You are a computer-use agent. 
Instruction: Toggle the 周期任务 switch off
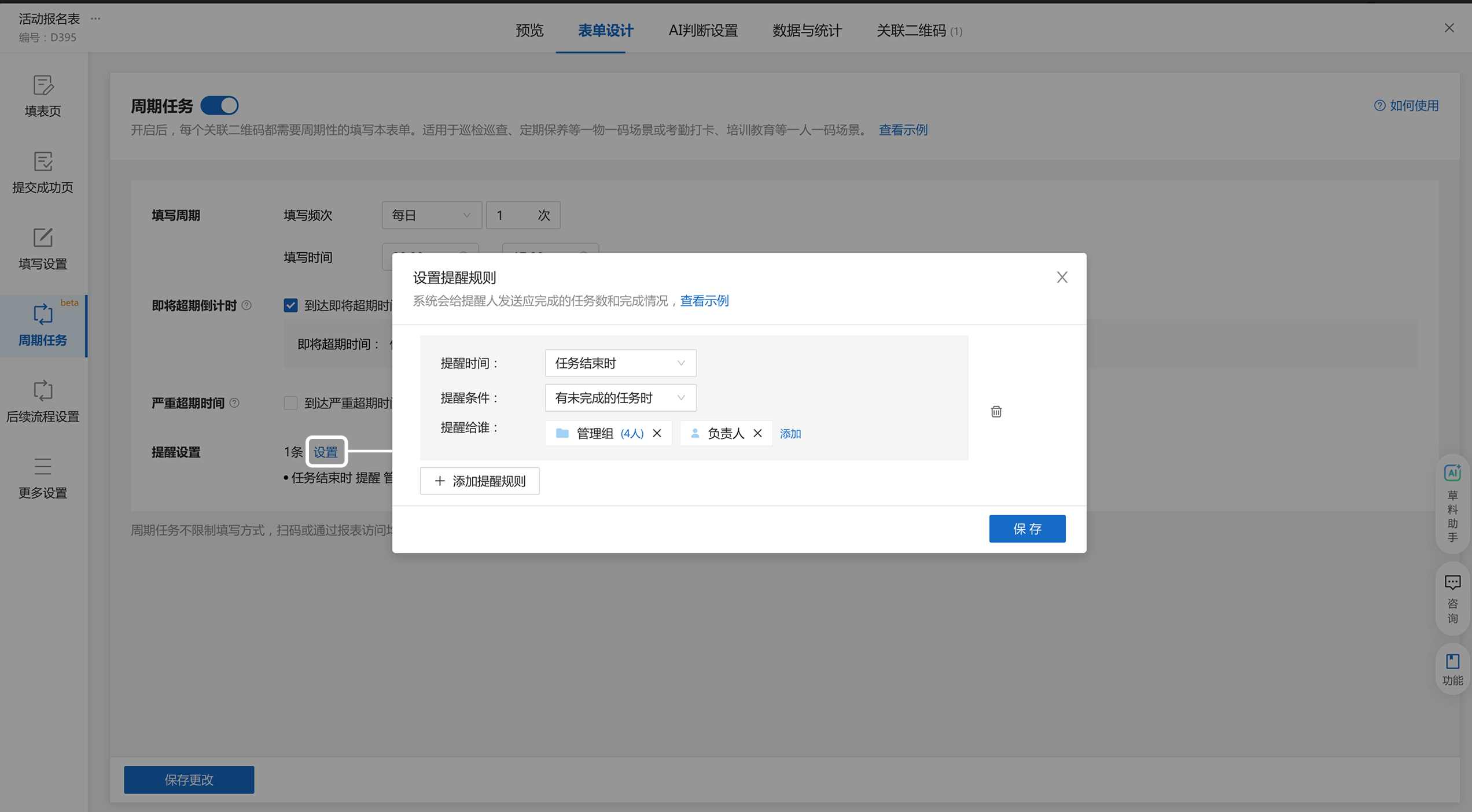coord(219,106)
